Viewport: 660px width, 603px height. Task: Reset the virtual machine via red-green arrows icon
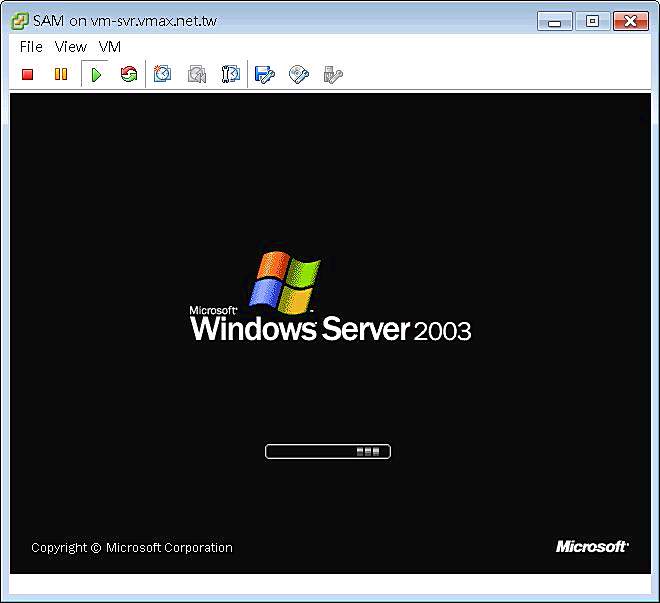(129, 74)
